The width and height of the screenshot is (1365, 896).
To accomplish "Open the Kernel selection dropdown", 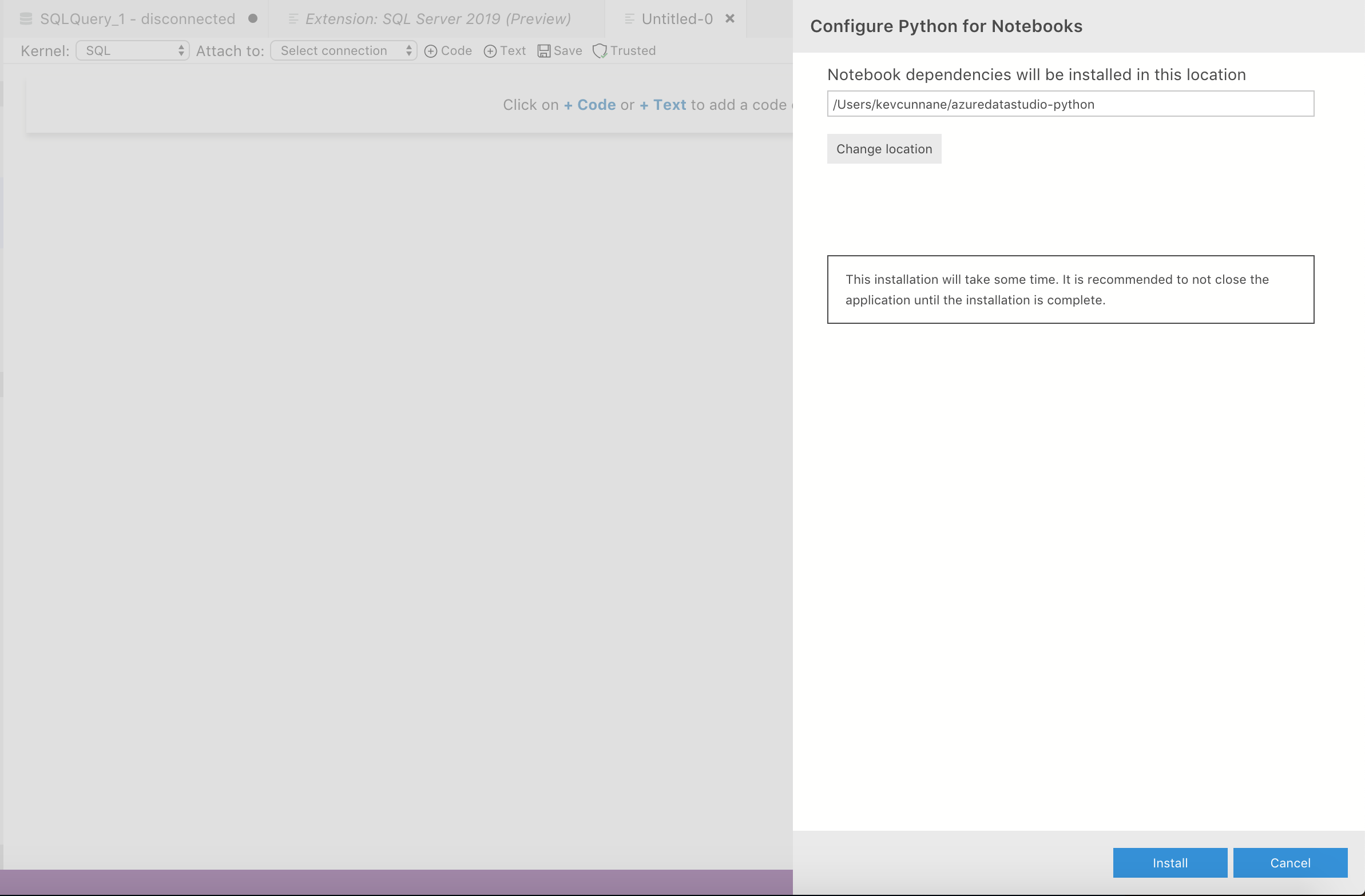I will [x=132, y=50].
